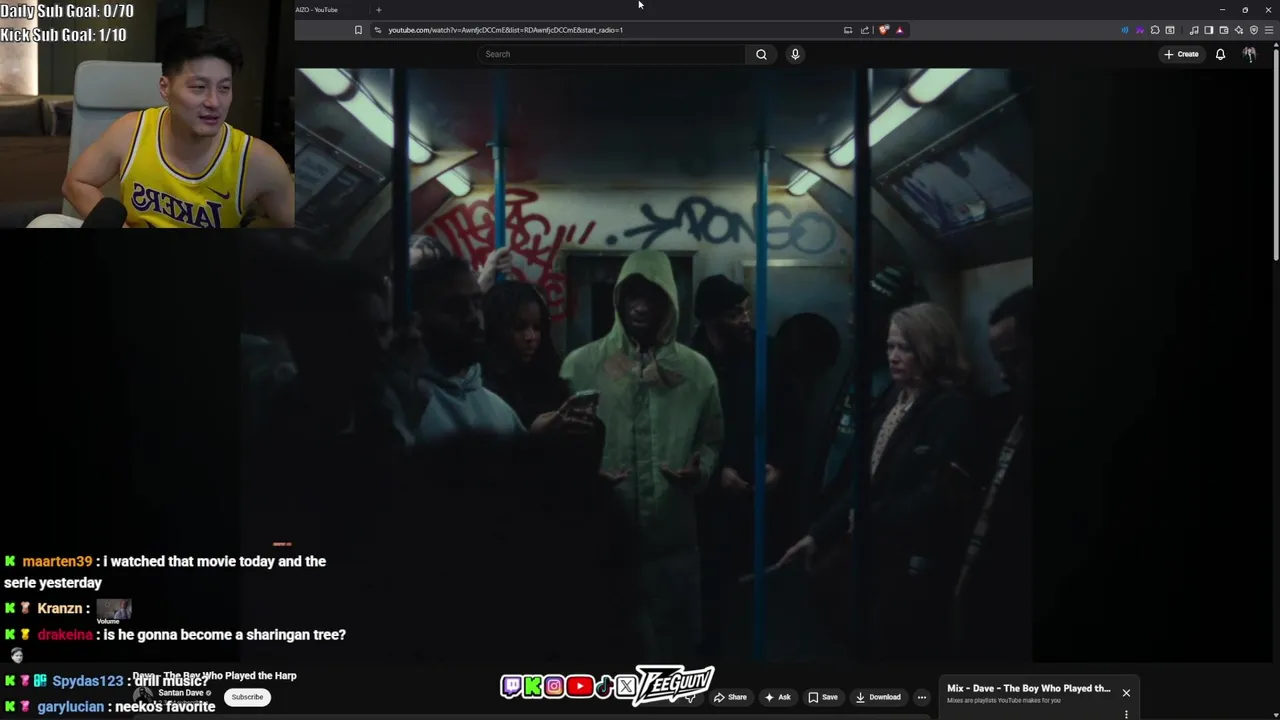
Task: Click the red YouTube logo in overlay
Action: [x=579, y=686]
